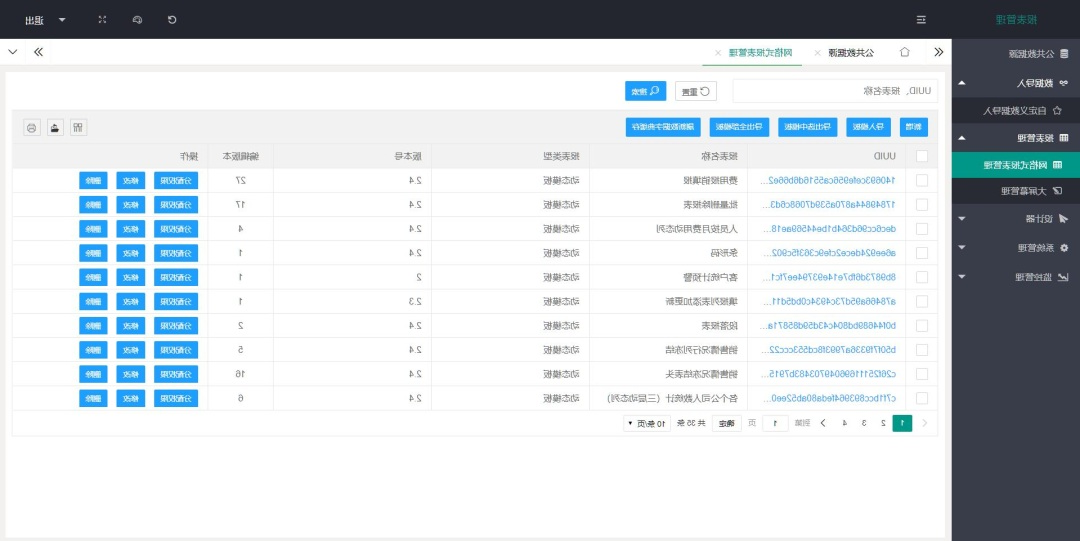Image resolution: width=1080 pixels, height=541 pixels.
Task: Close the 公共数据源 tab
Action: pos(817,52)
